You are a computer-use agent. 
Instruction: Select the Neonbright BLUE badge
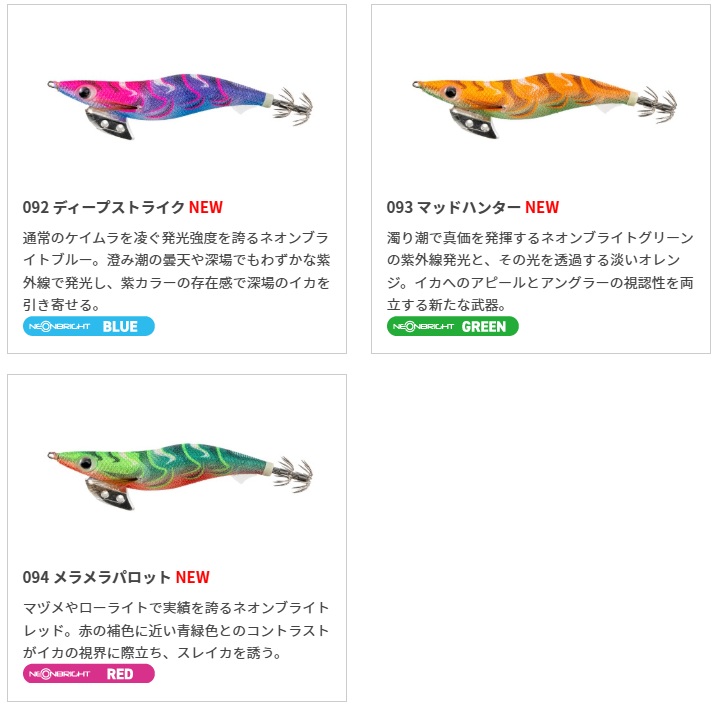89,326
